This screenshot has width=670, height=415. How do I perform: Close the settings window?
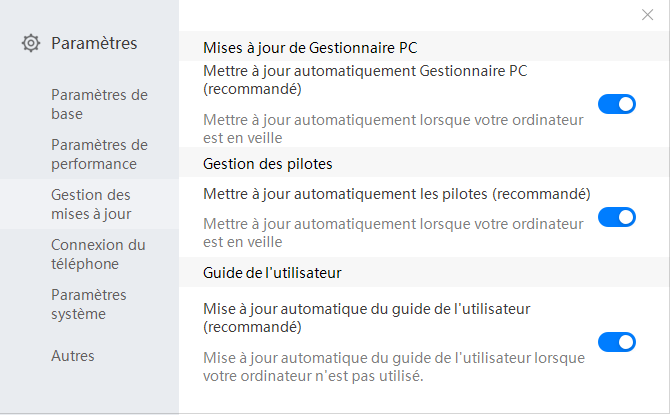point(647,15)
